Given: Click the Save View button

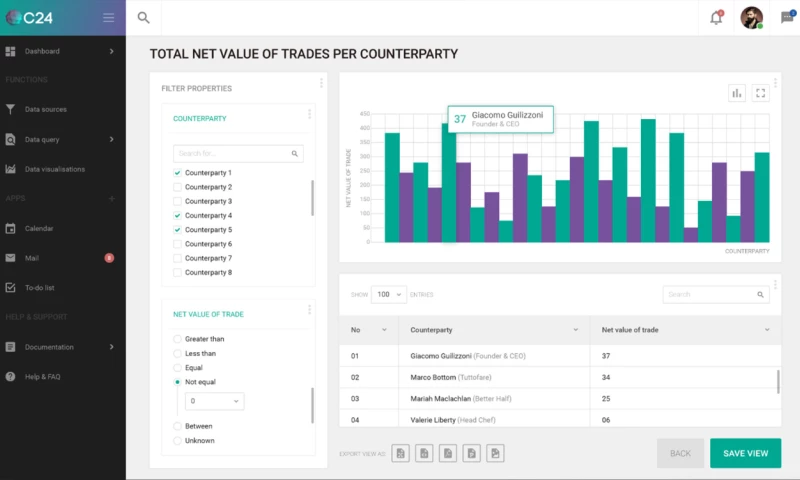Looking at the screenshot, I should click(745, 453).
